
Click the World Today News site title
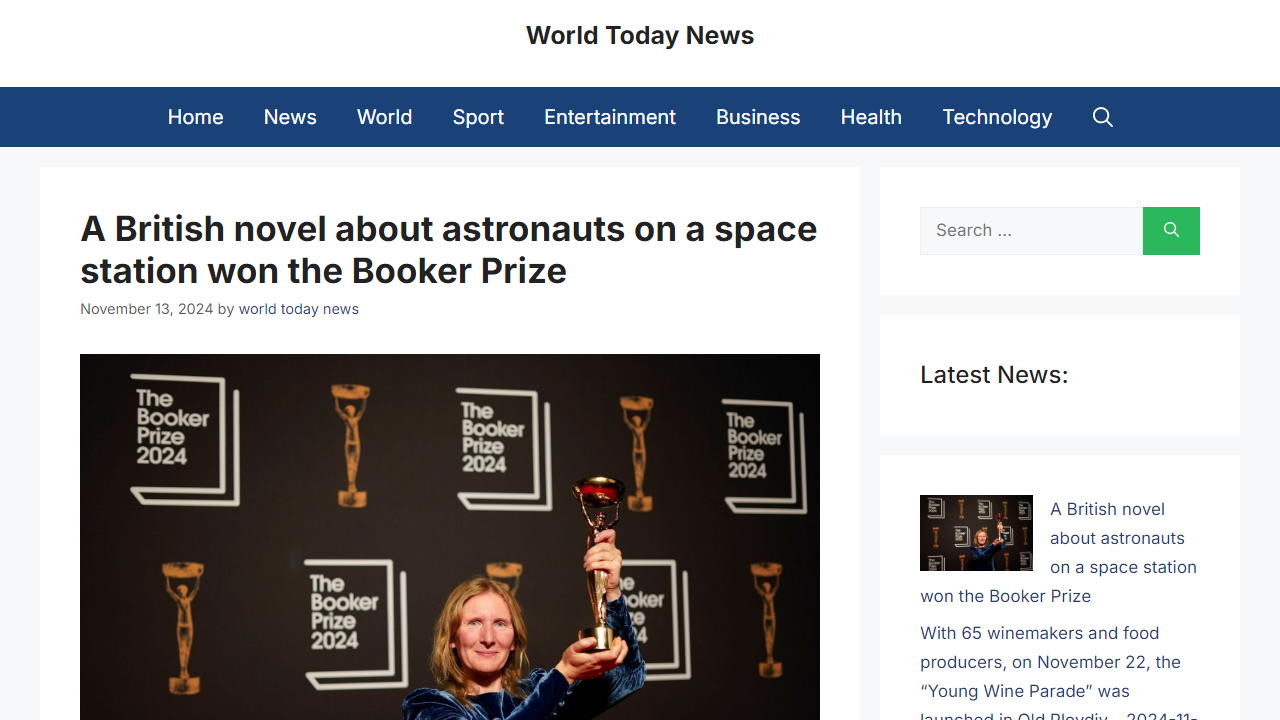click(x=640, y=35)
